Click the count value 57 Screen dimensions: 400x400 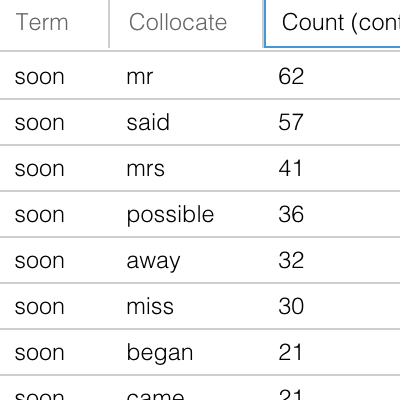(291, 122)
